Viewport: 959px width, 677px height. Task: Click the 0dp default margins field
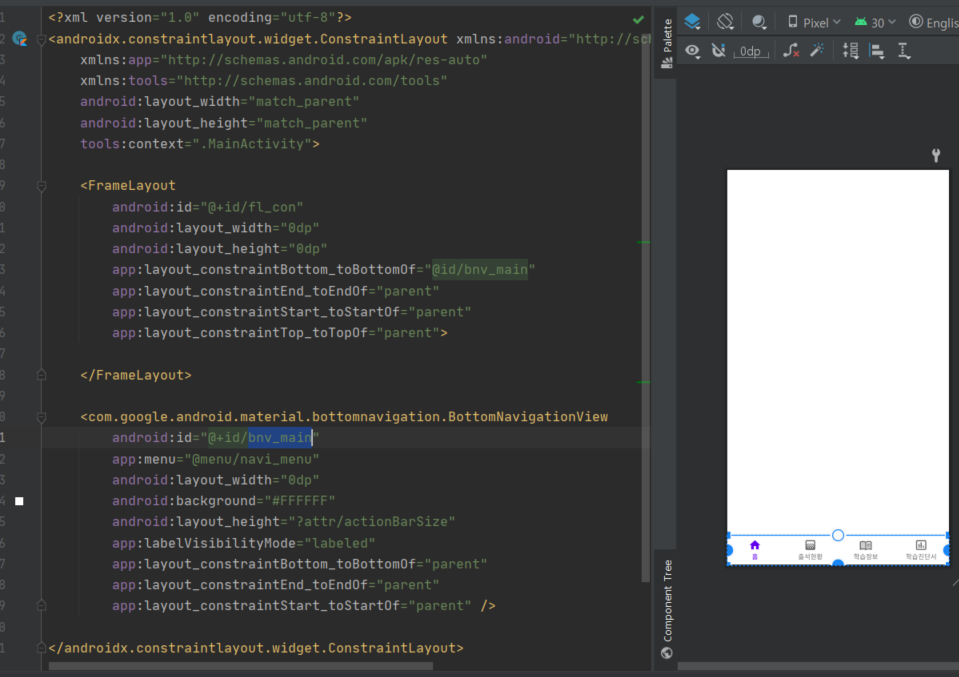pos(750,51)
